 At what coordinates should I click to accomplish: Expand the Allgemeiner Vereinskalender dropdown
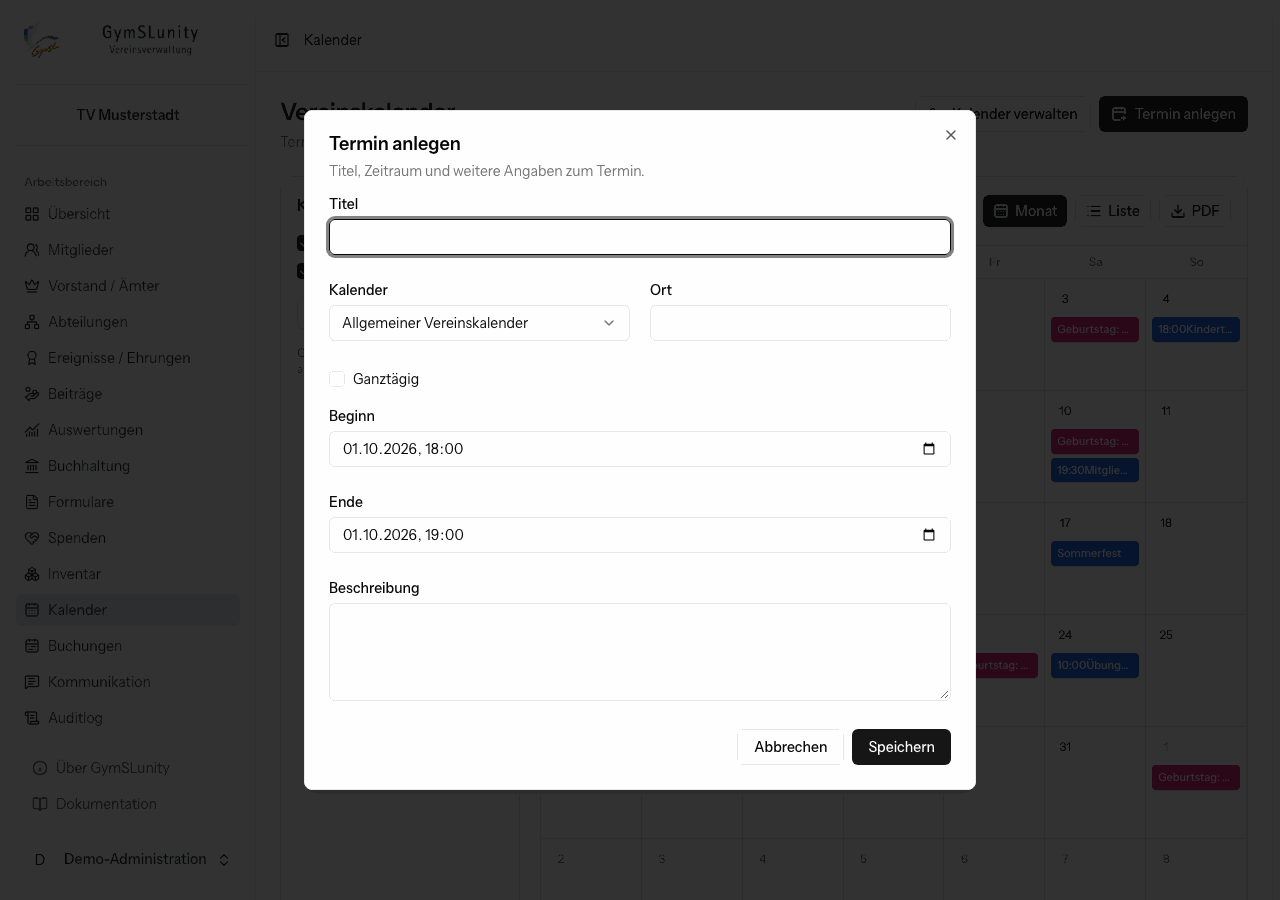click(479, 323)
